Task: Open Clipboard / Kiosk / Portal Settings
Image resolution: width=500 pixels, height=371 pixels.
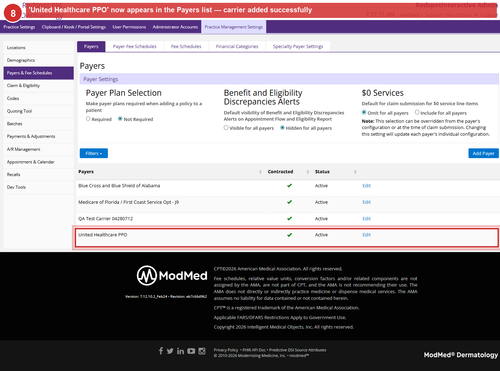Action: click(x=74, y=27)
